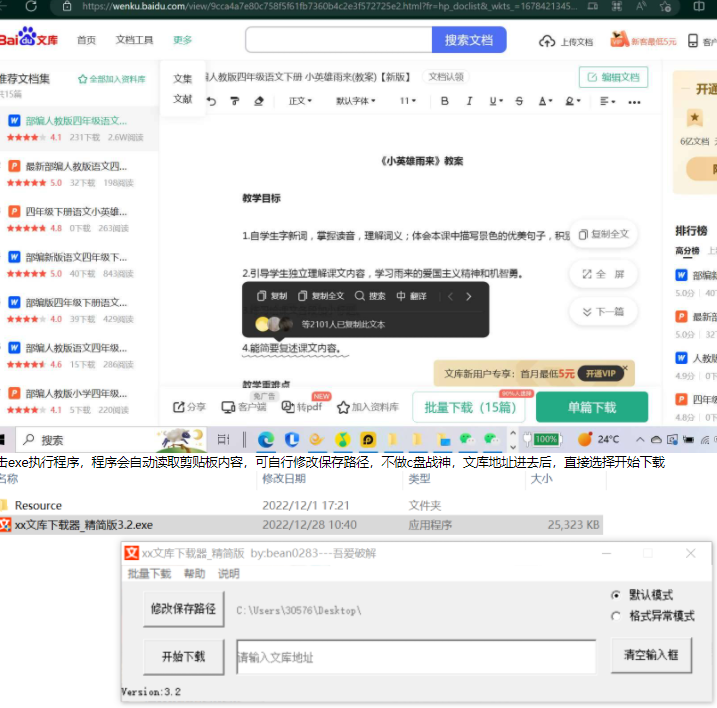This screenshot has width=717, height=708.
Task: Apply strikethrough formatting
Action: coord(519,101)
